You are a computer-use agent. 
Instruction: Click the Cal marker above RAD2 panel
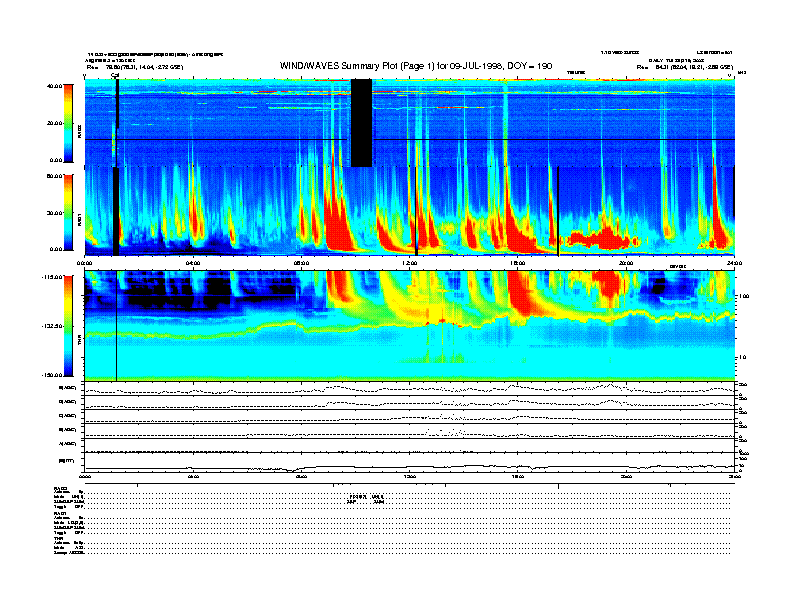pos(115,76)
